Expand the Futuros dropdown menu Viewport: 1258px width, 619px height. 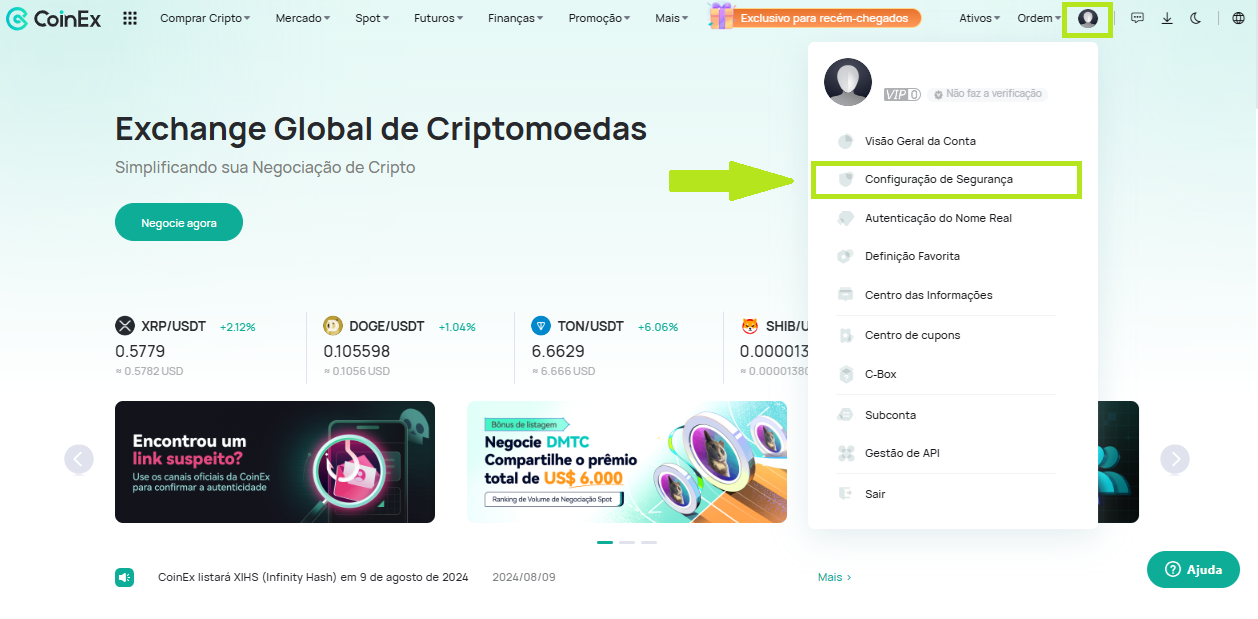pos(438,18)
